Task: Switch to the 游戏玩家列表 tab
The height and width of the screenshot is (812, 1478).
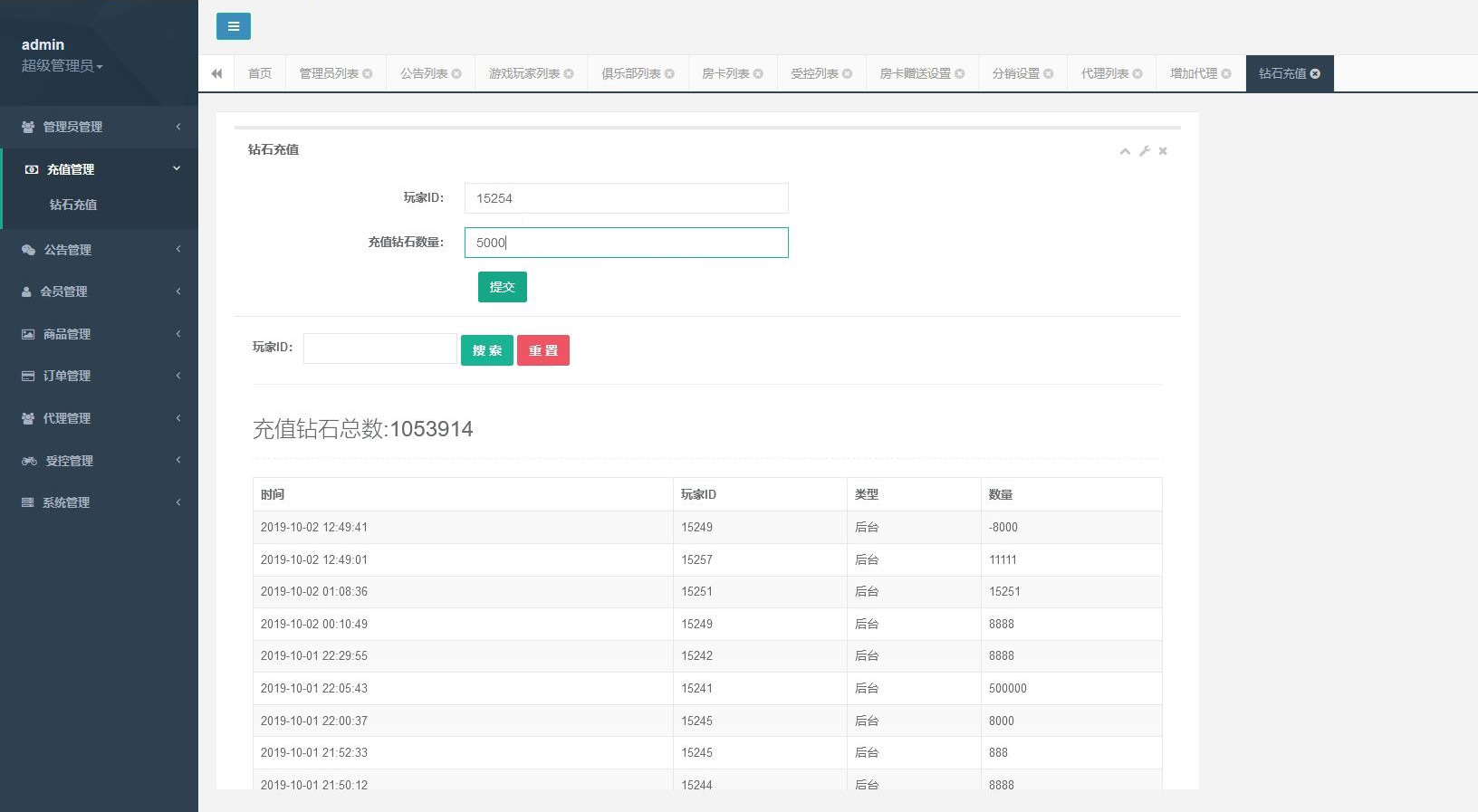Action: [x=524, y=73]
